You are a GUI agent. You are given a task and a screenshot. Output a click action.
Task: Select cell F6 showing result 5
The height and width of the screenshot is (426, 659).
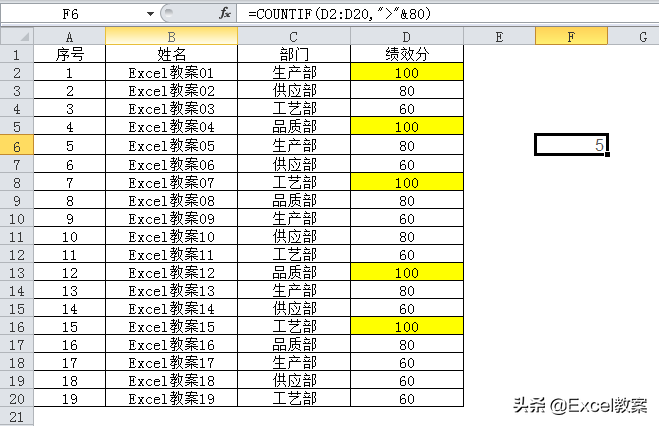[570, 146]
